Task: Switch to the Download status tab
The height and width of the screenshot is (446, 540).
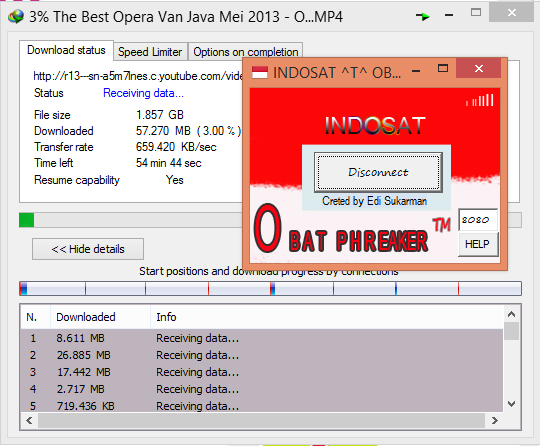Action: pyautogui.click(x=66, y=50)
